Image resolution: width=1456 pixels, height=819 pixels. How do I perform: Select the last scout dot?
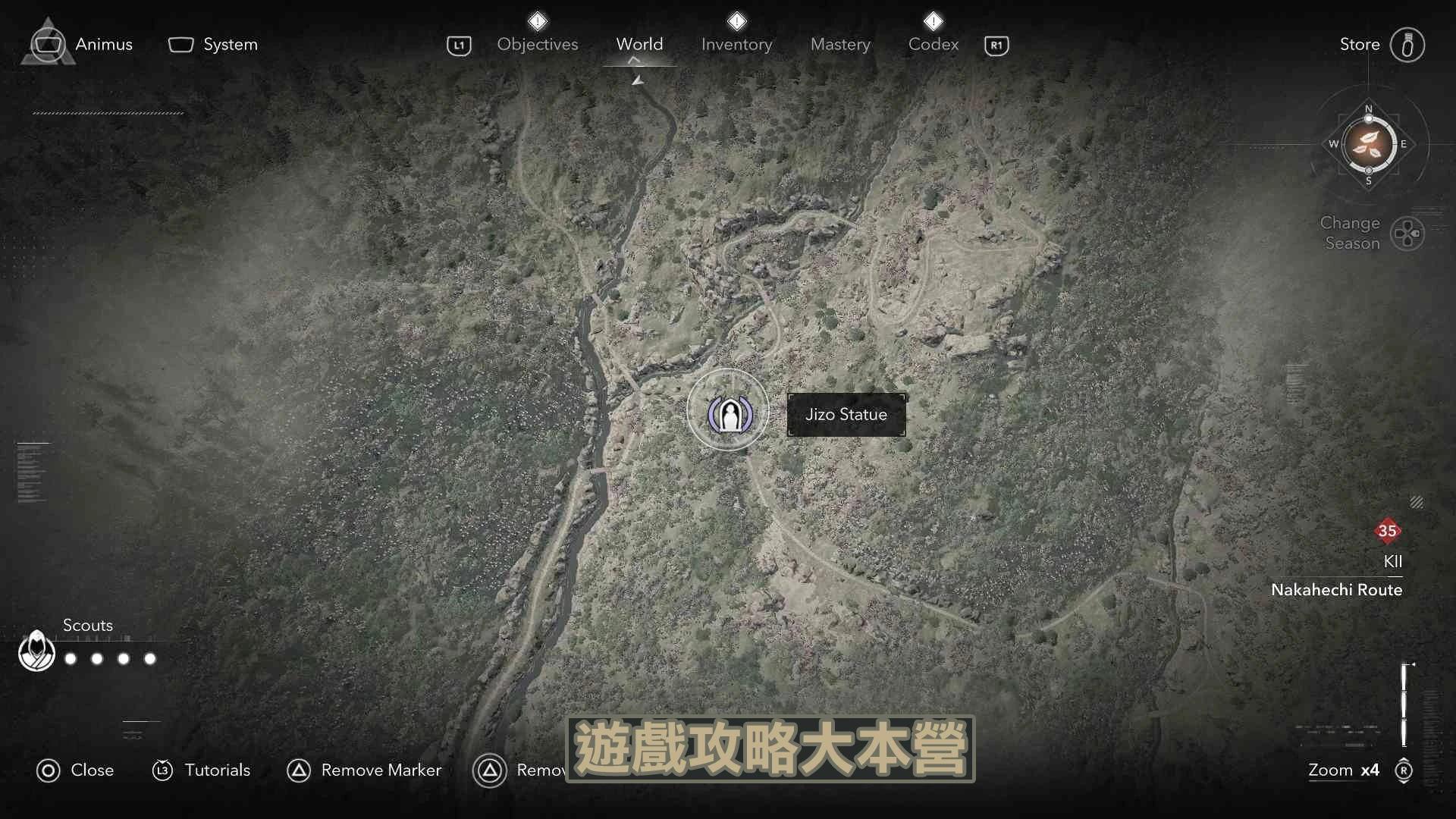tap(150, 659)
